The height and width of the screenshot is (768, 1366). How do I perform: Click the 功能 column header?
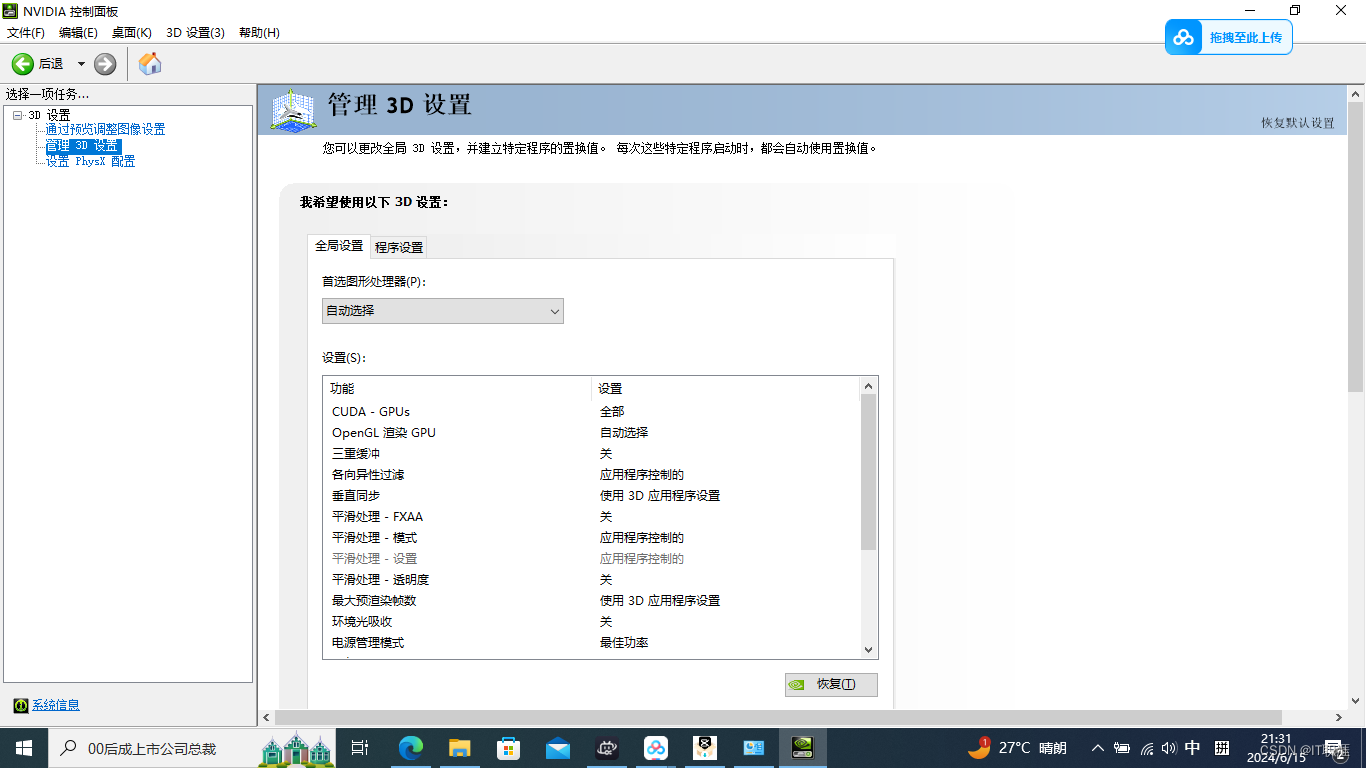coord(457,389)
